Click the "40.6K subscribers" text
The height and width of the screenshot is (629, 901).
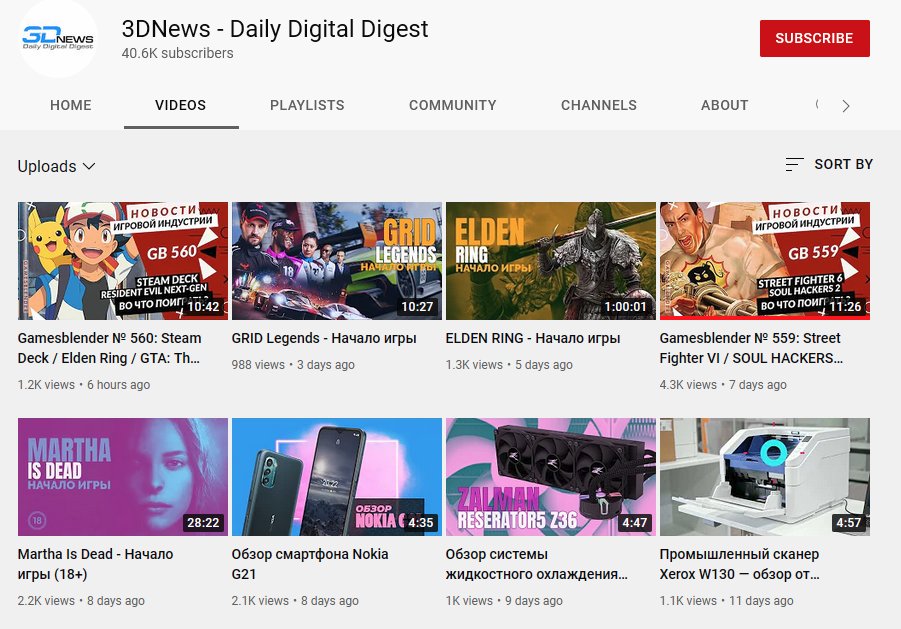(178, 53)
